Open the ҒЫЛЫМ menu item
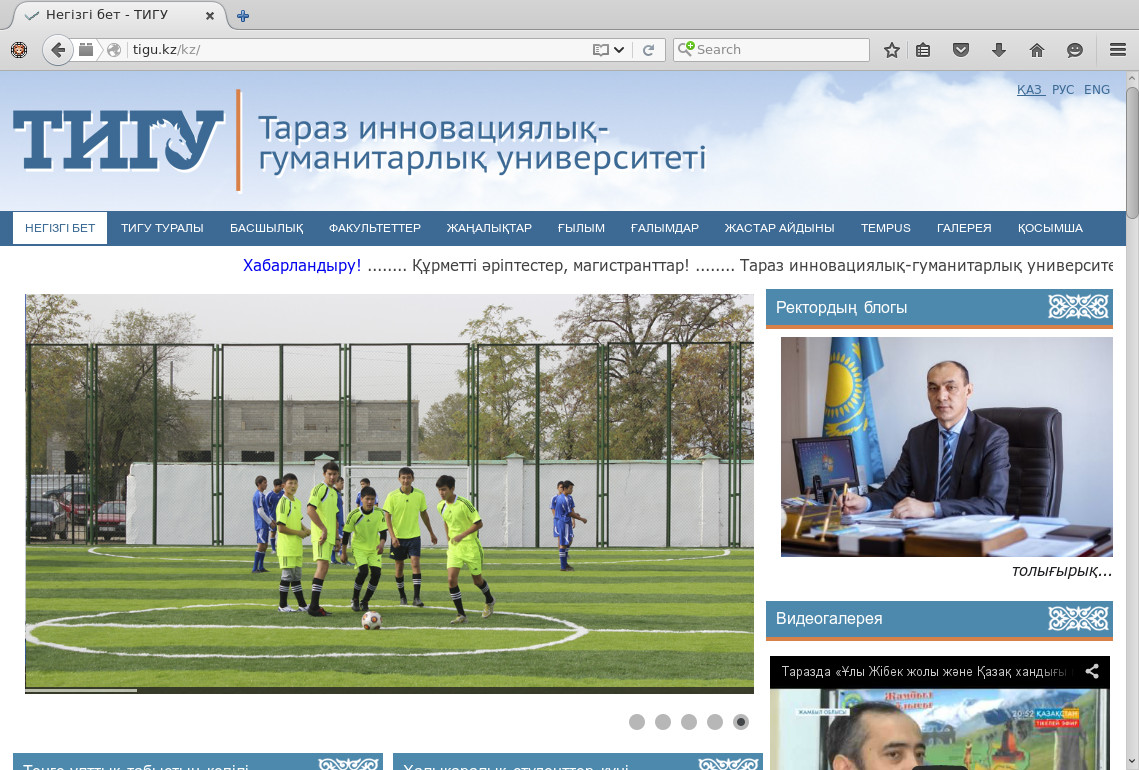Image resolution: width=1139 pixels, height=770 pixels. (581, 228)
